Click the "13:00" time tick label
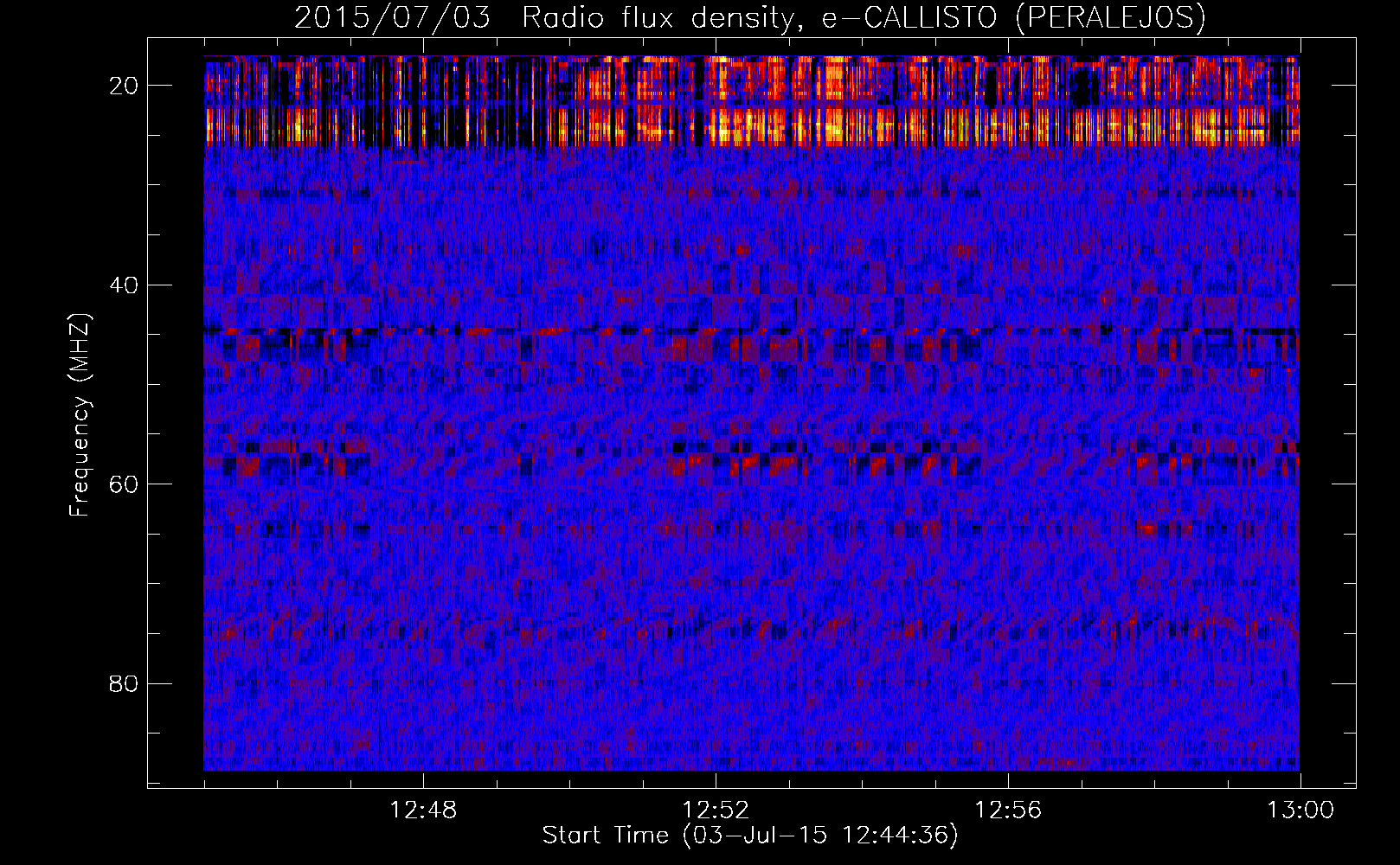The width and height of the screenshot is (1400, 865). [x=1300, y=811]
